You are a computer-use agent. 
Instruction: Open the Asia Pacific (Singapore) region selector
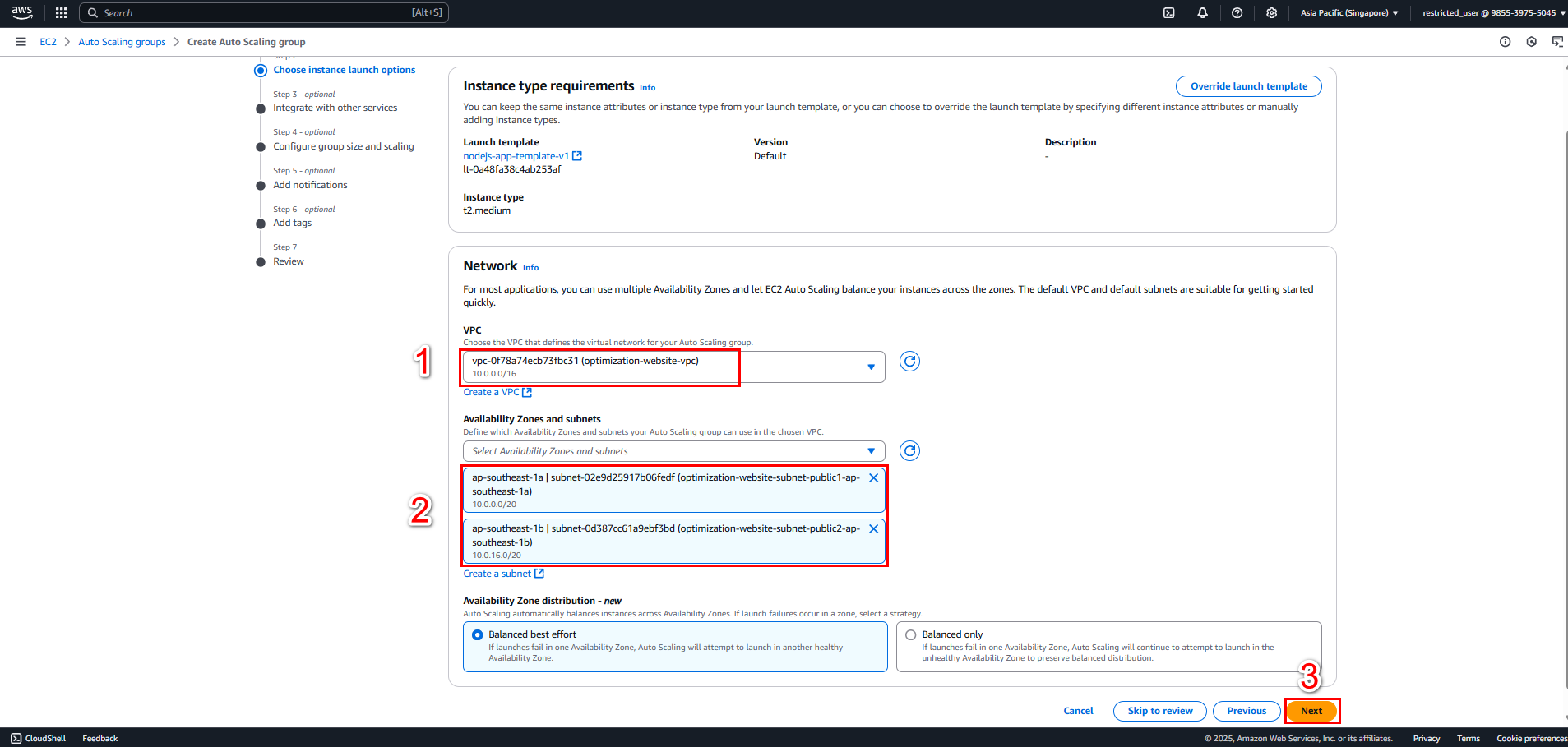(1349, 12)
